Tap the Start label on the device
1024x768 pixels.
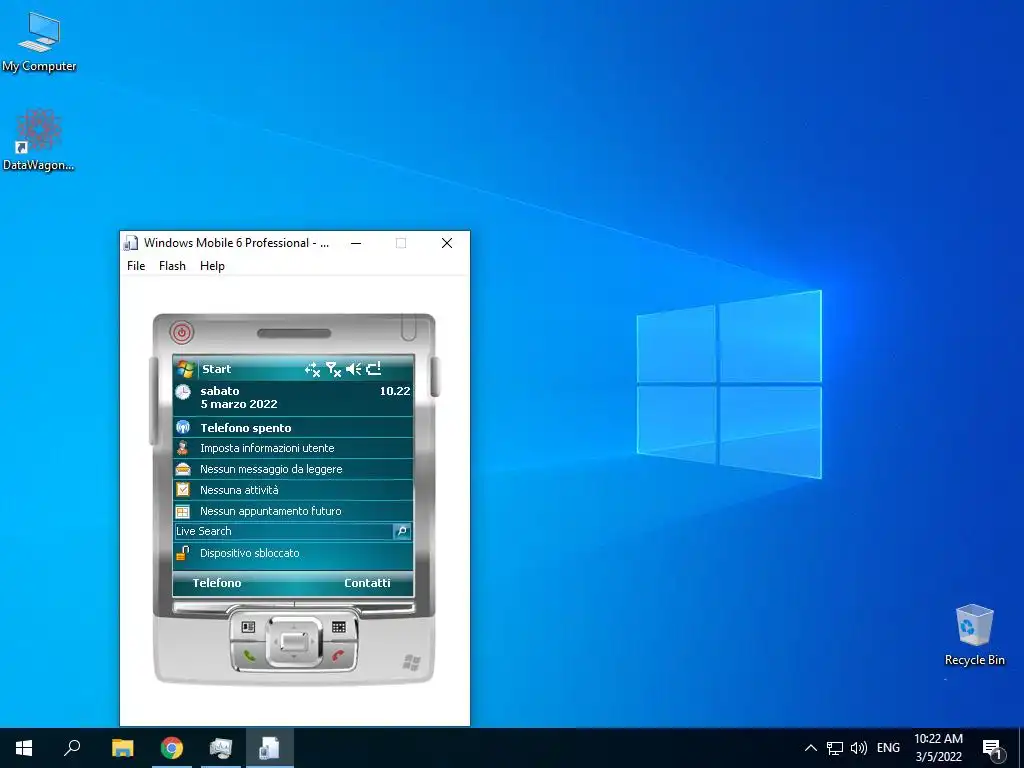click(216, 369)
